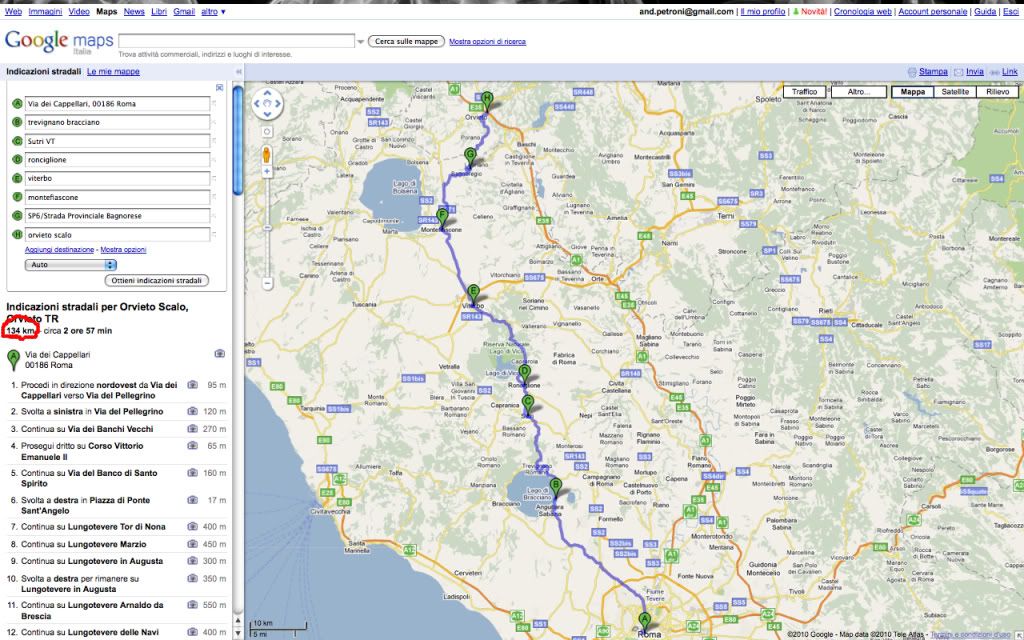Toggle the Traffico map overlay
The image size is (1024, 640).
pos(805,91)
